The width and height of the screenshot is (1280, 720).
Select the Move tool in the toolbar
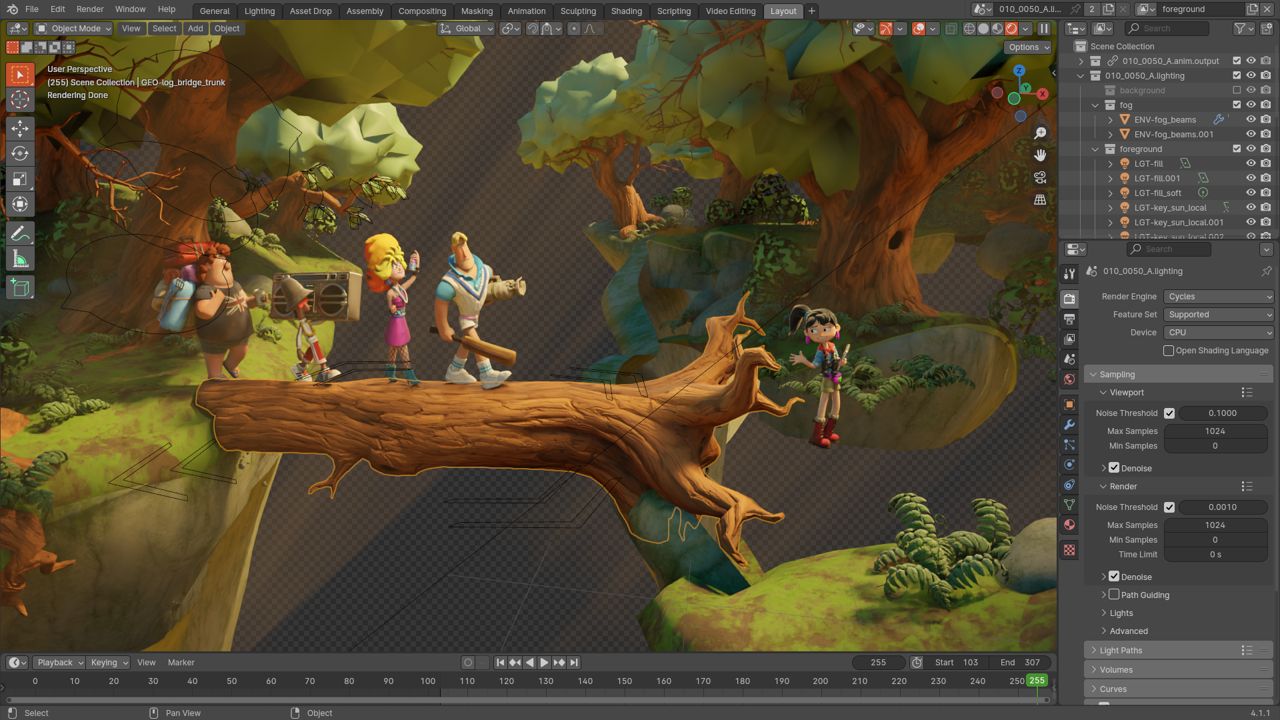coord(20,128)
